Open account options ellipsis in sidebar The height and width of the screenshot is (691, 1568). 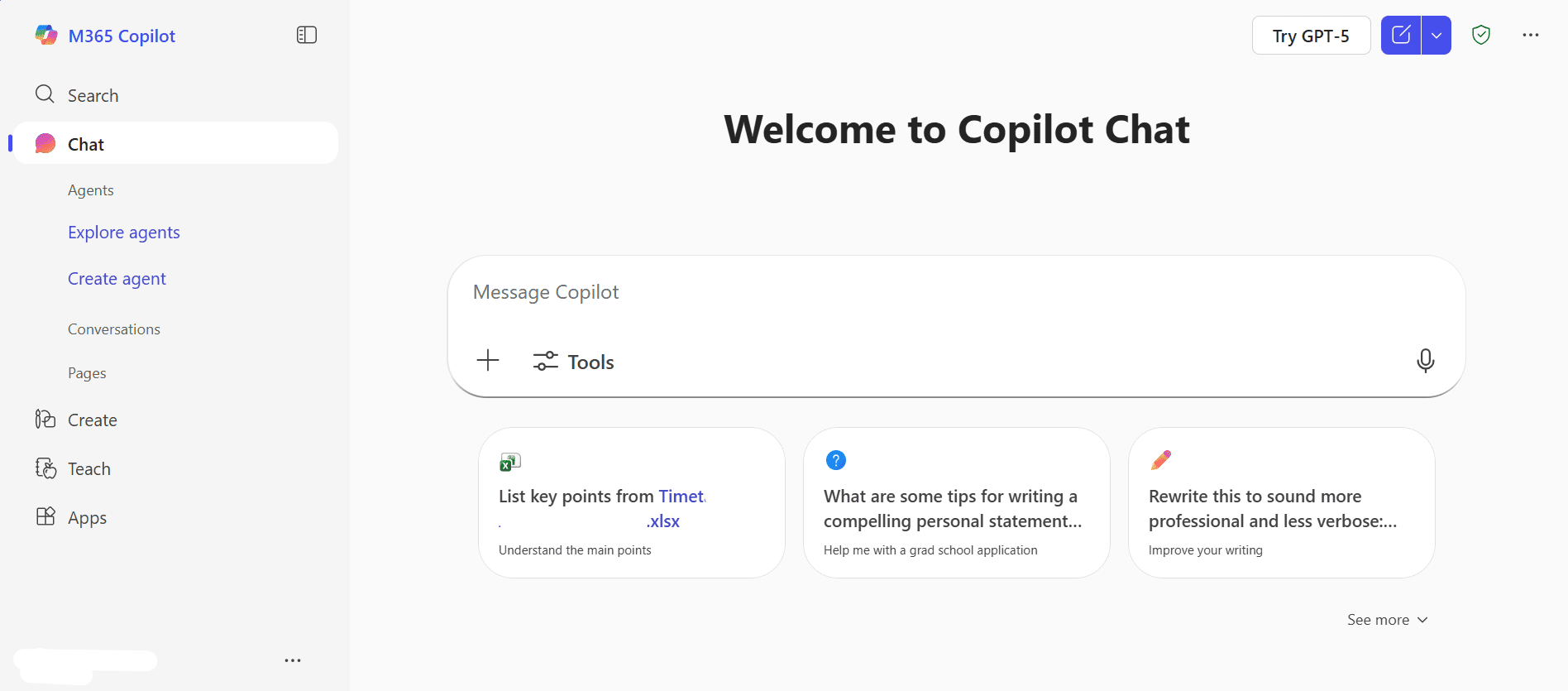tap(293, 660)
